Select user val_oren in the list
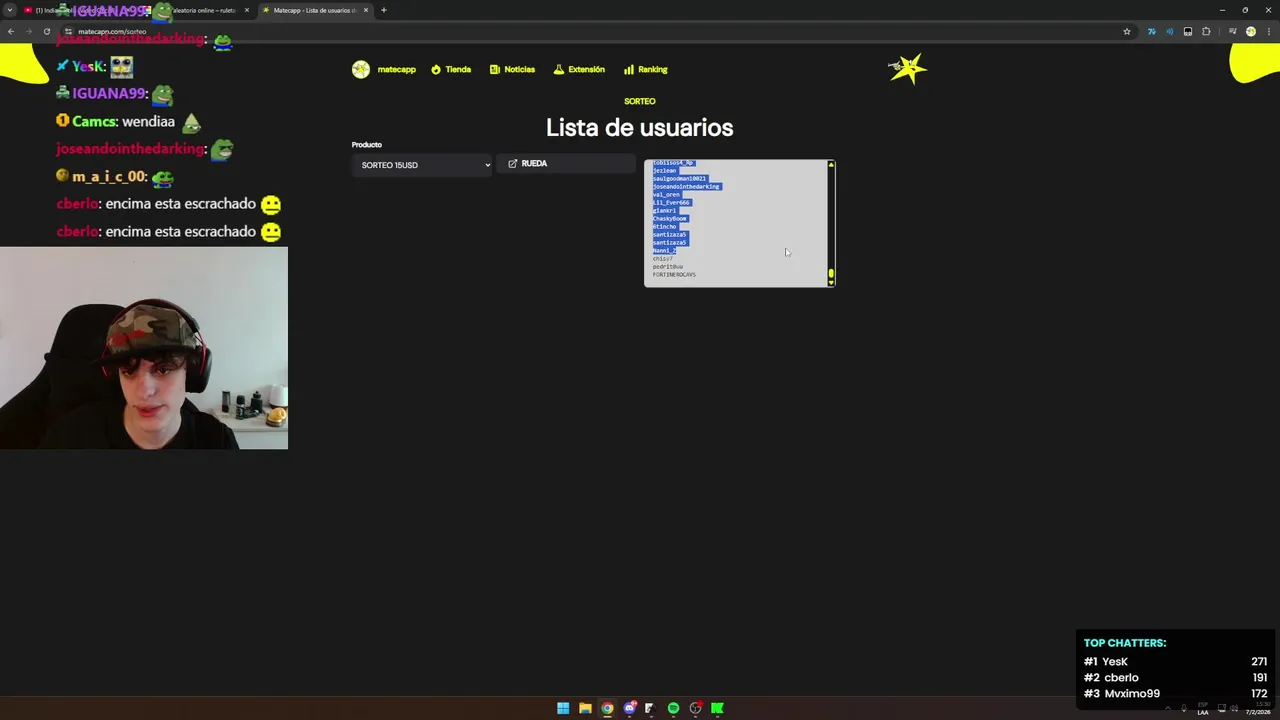 tap(666, 194)
